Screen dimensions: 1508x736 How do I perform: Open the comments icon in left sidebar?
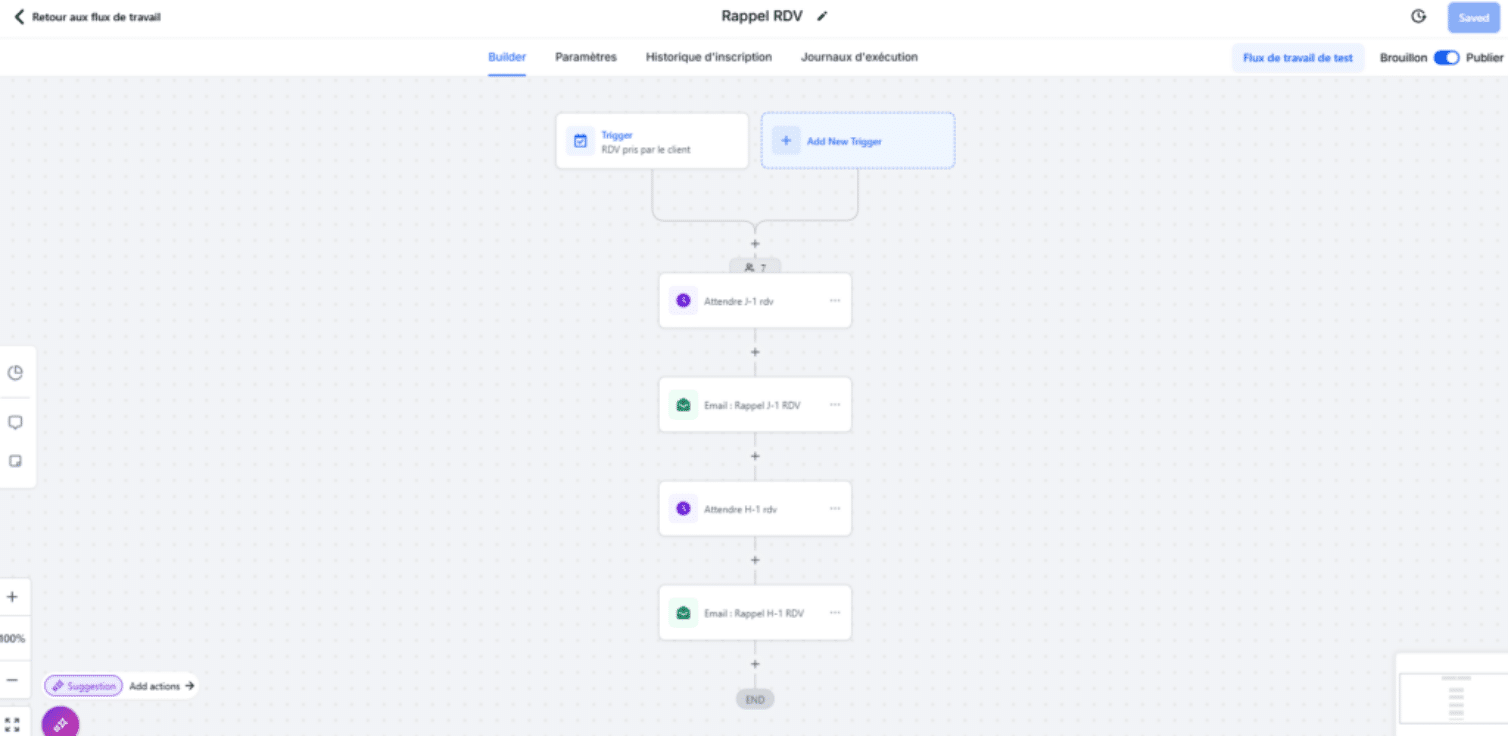coord(15,422)
